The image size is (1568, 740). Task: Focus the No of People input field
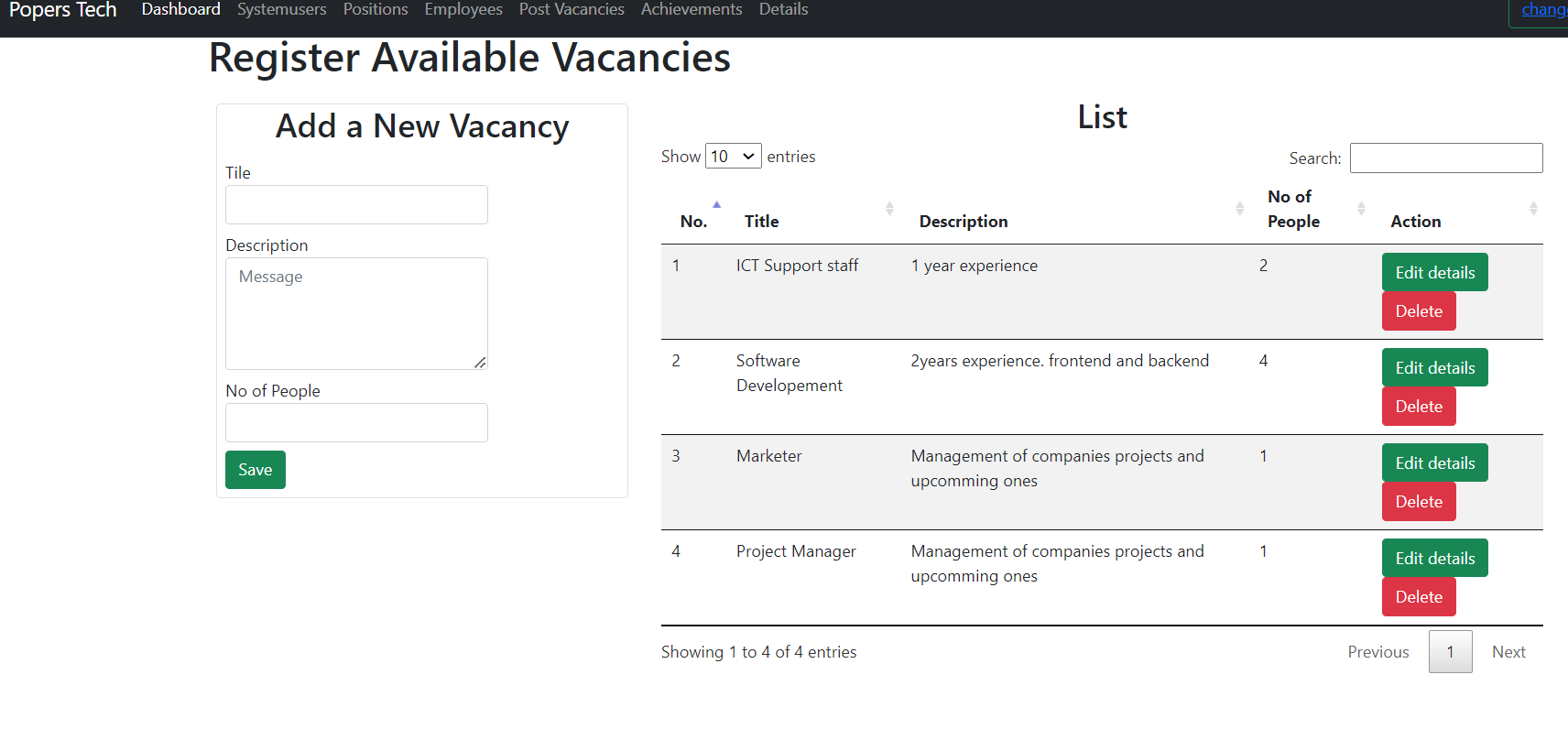point(356,423)
